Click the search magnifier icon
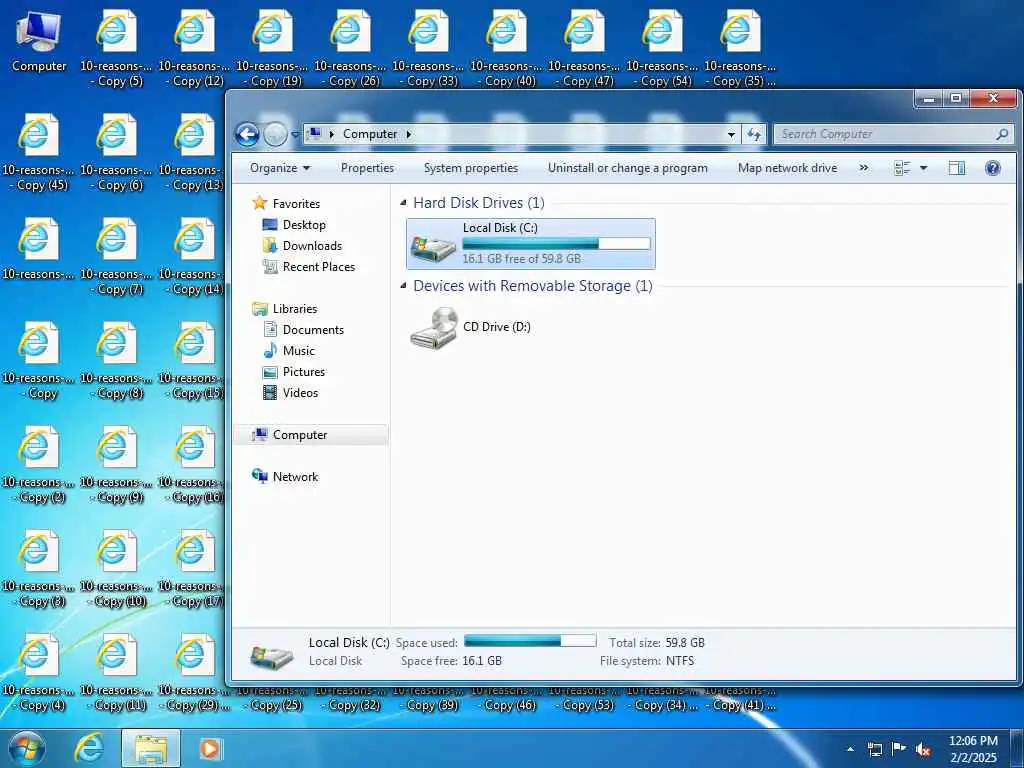The image size is (1024, 768). [1002, 135]
